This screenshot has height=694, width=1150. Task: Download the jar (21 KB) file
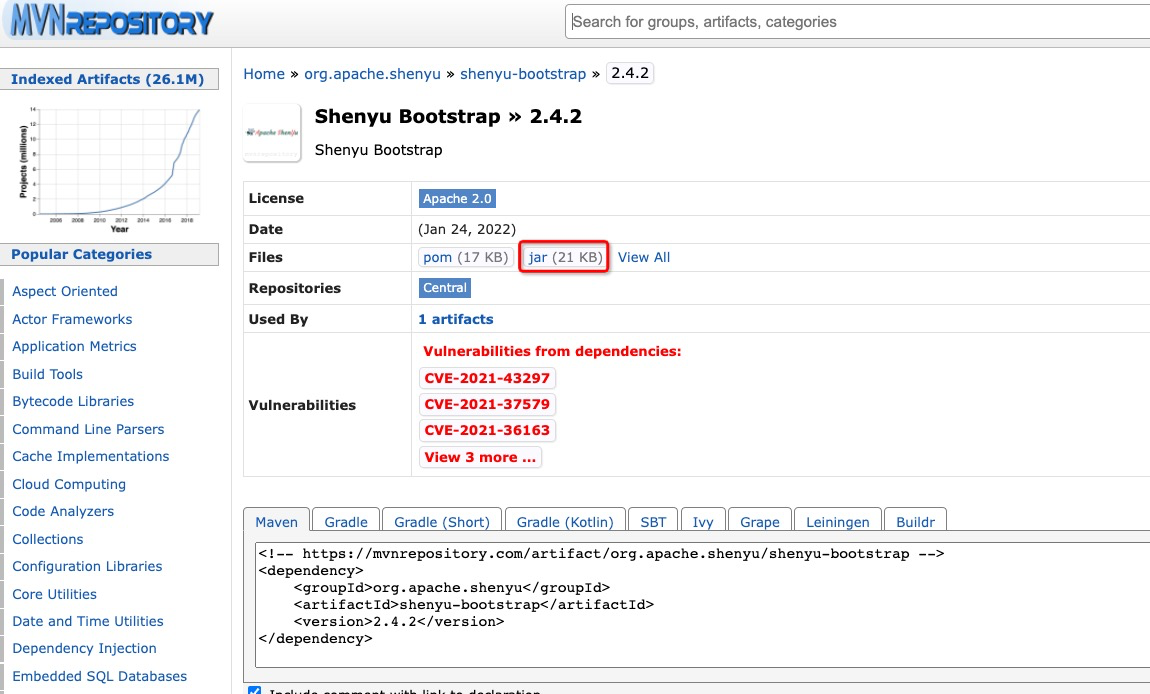tap(565, 257)
